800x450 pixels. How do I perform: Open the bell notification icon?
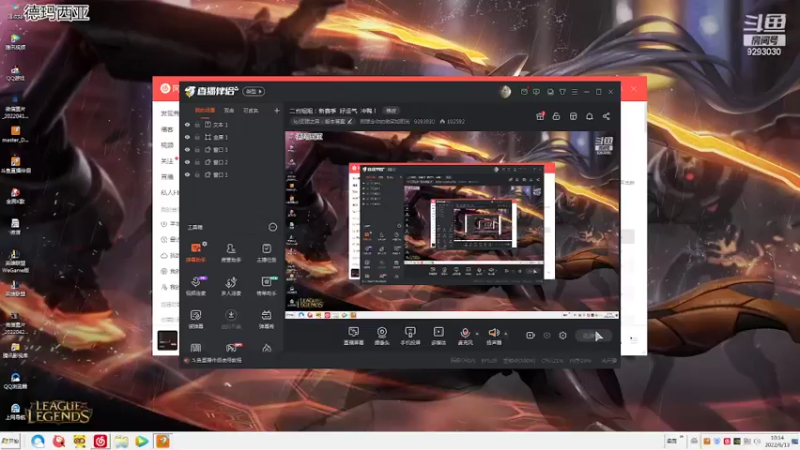589,116
